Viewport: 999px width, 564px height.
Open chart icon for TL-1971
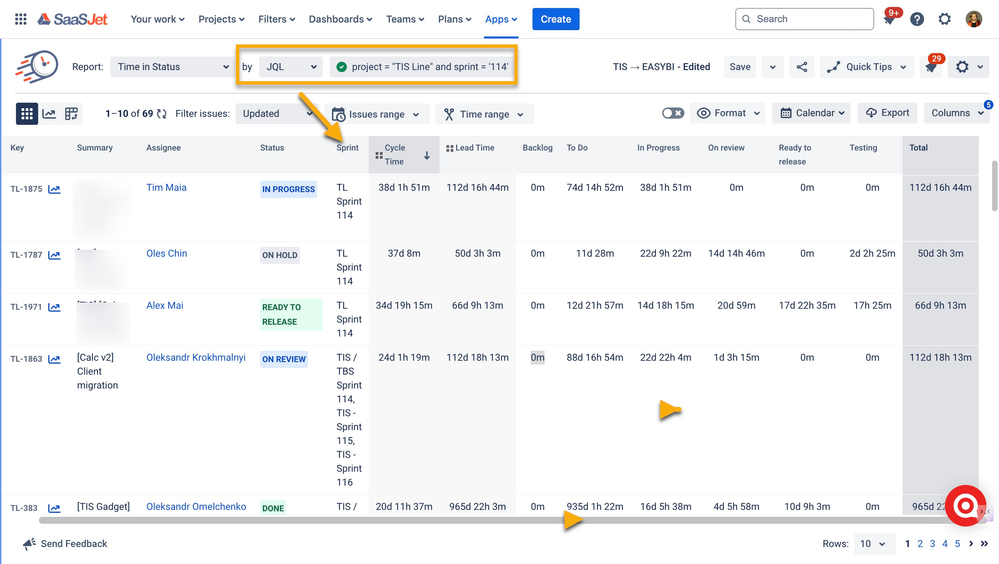[x=54, y=307]
